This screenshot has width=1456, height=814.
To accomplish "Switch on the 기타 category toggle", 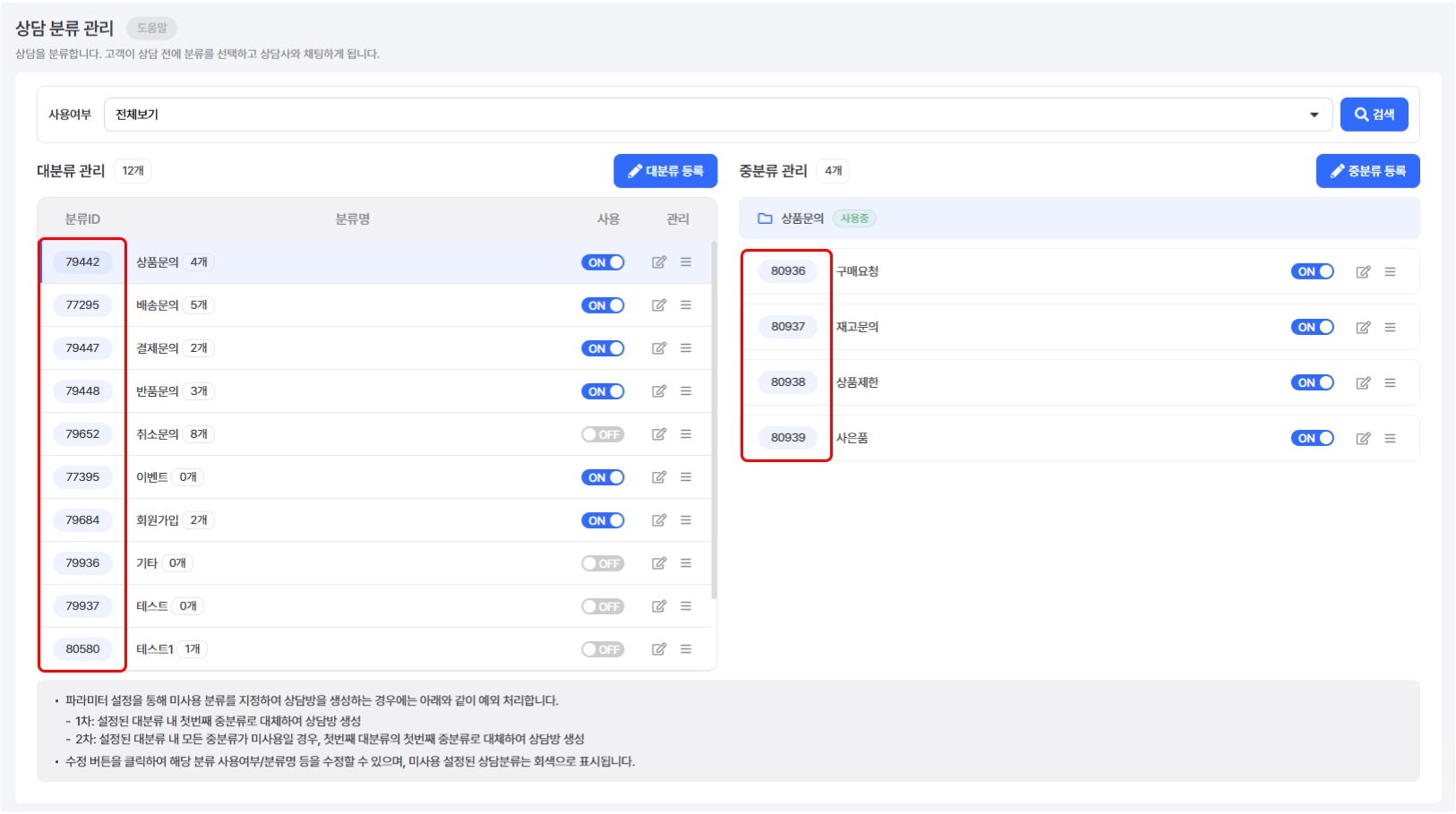I will tap(603, 563).
